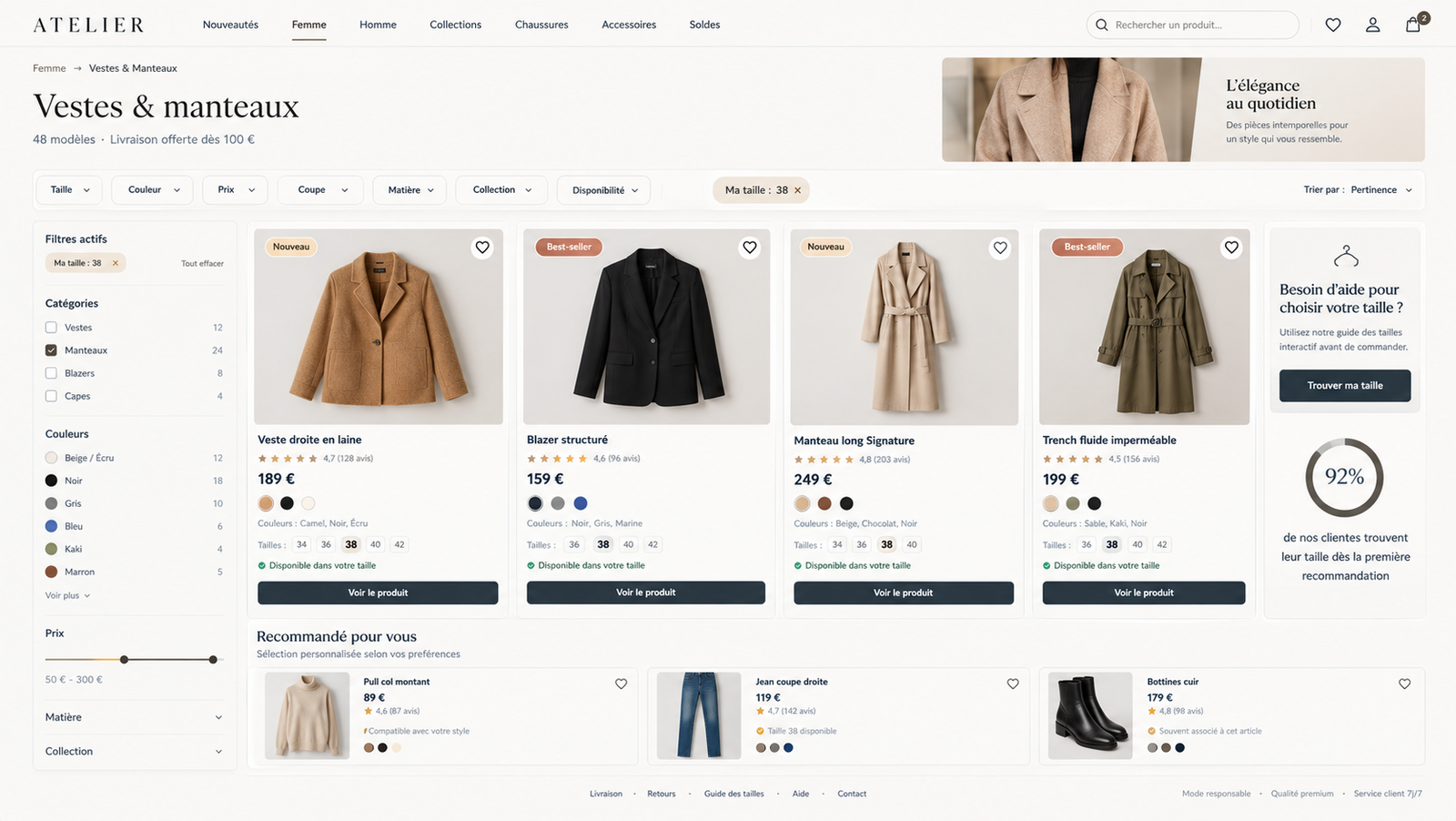Open the shopping bag cart icon
The width and height of the screenshot is (1456, 821).
click(x=1412, y=25)
